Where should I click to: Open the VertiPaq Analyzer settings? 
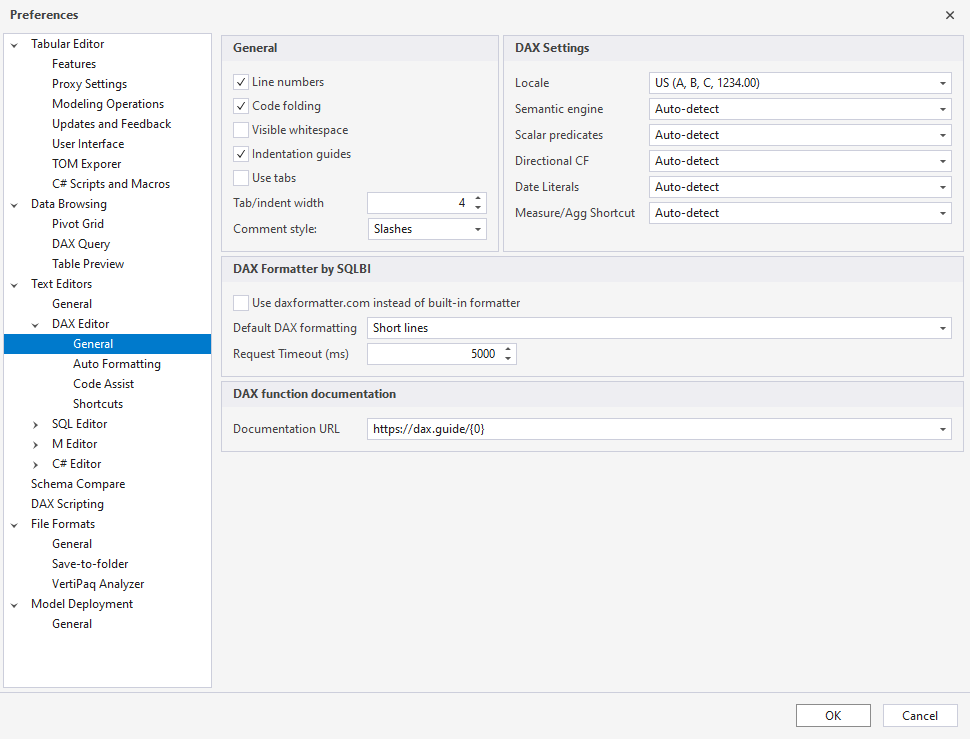coord(97,583)
